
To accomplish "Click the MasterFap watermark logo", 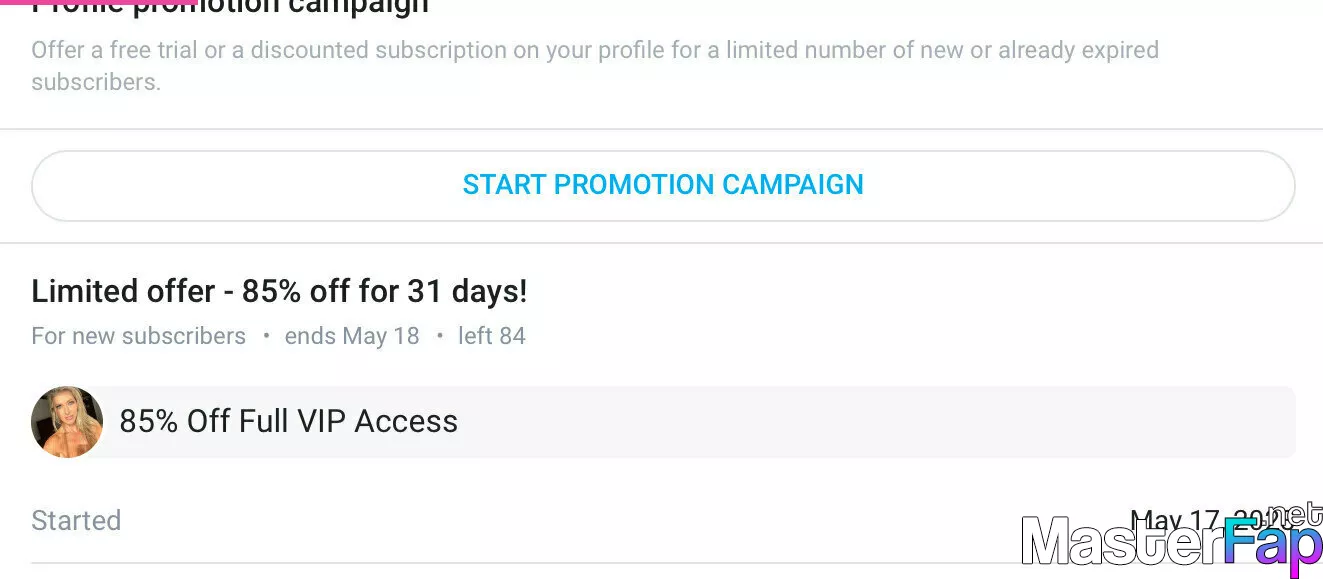I will click(1171, 543).
